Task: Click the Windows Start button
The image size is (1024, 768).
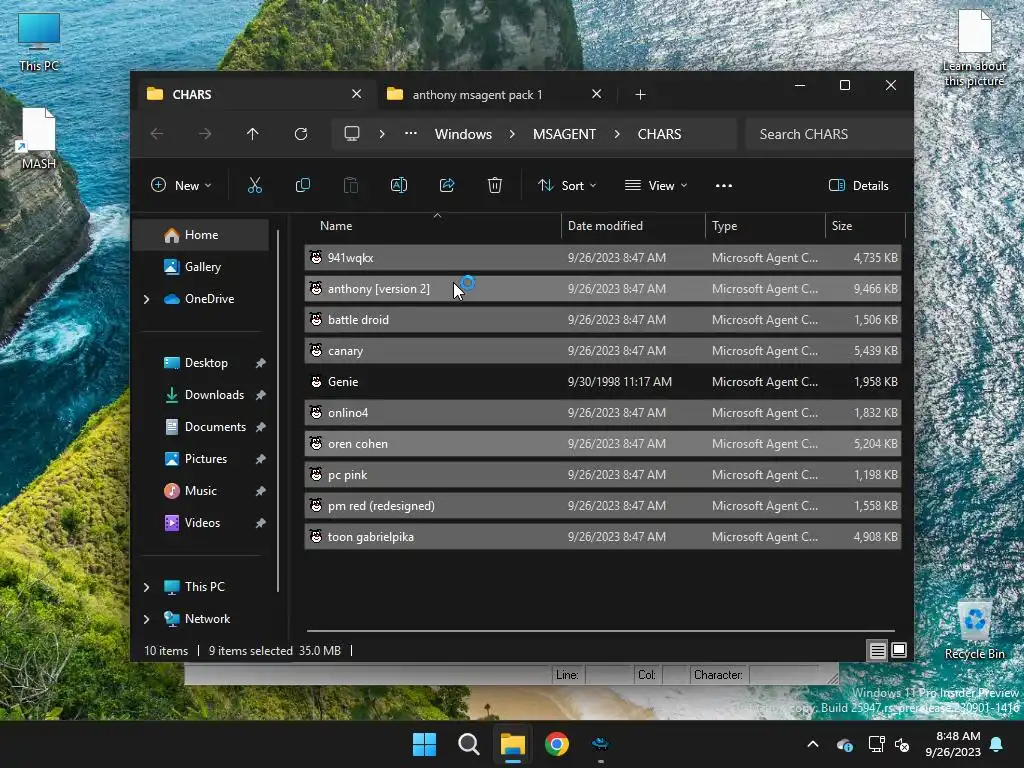Action: (x=424, y=744)
